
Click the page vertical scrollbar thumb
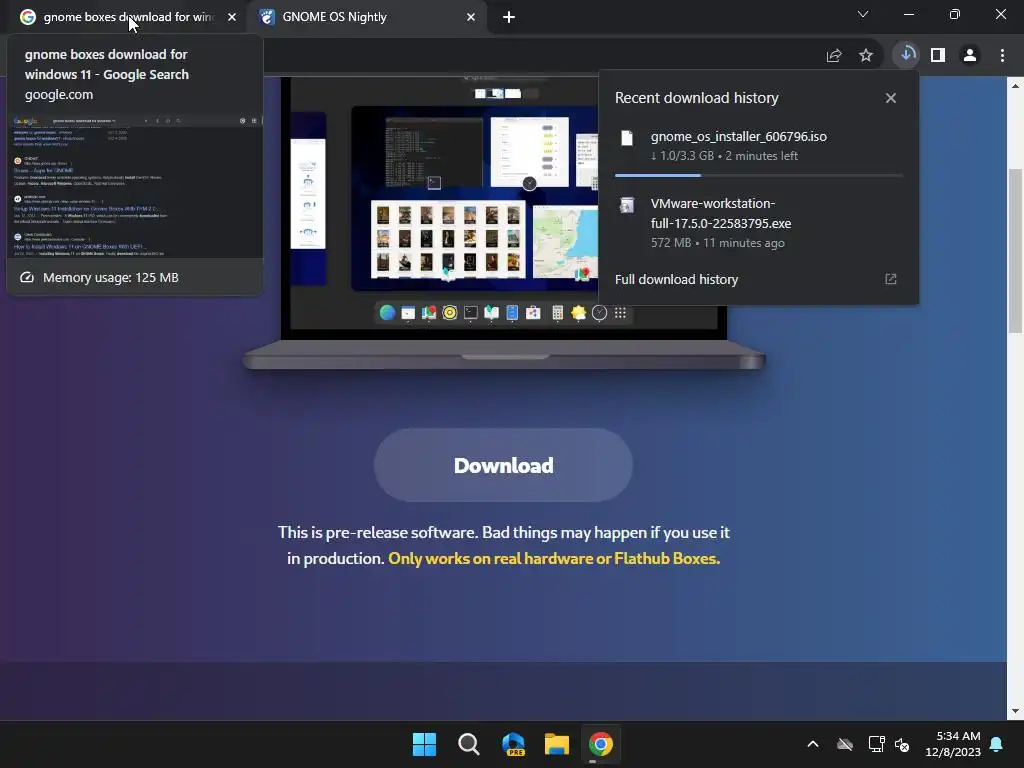1015,251
